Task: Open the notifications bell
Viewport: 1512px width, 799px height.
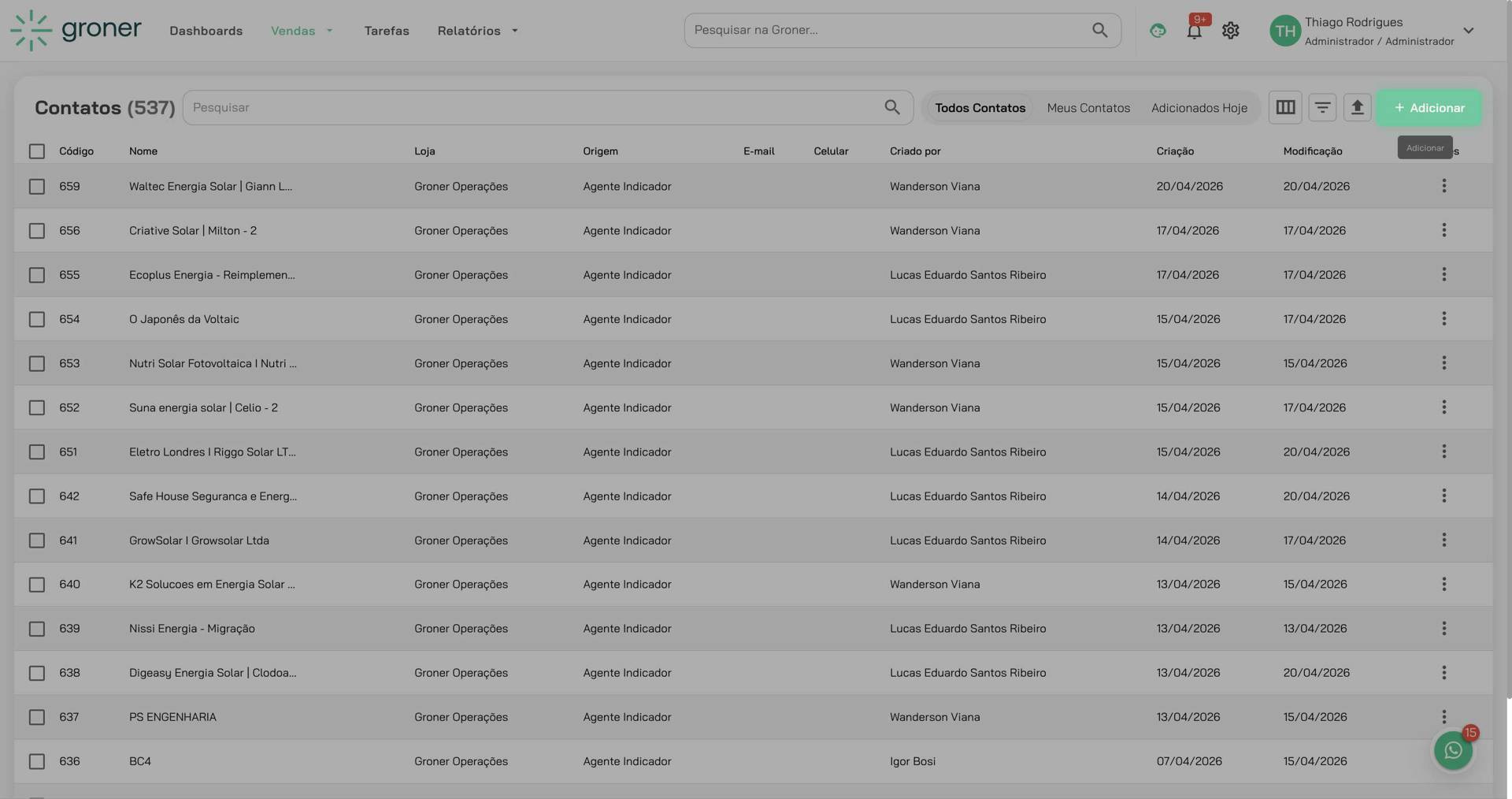Action: coord(1194,31)
